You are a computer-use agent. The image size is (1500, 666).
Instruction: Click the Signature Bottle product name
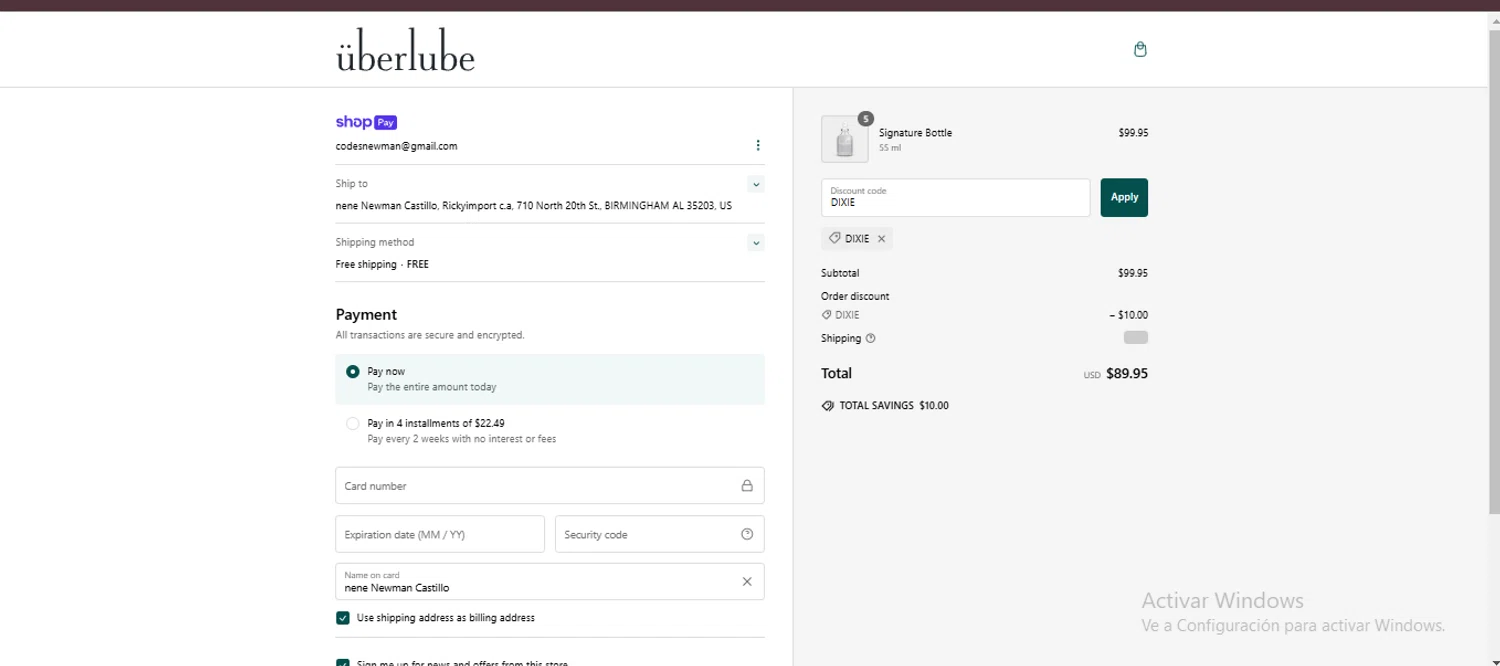(915, 133)
